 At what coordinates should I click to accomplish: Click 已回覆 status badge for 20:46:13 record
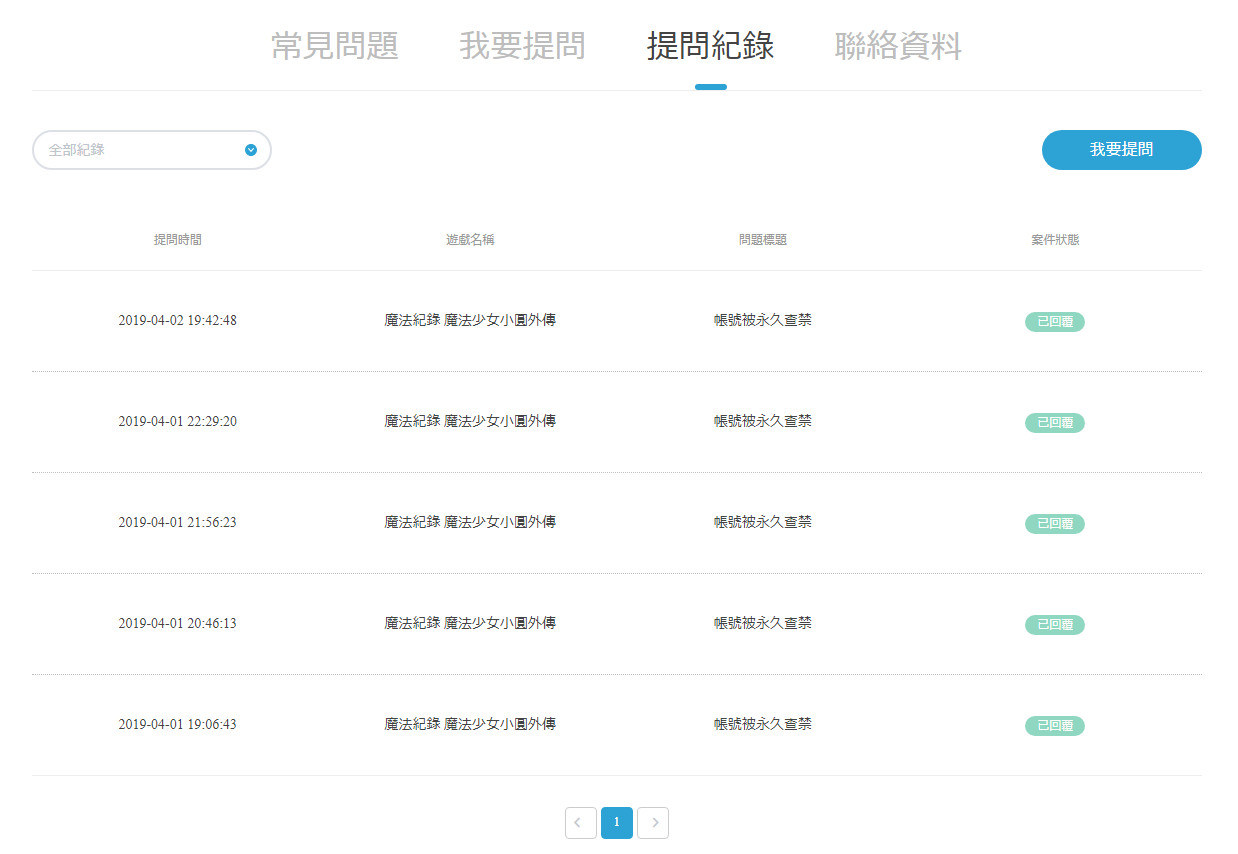point(1054,624)
